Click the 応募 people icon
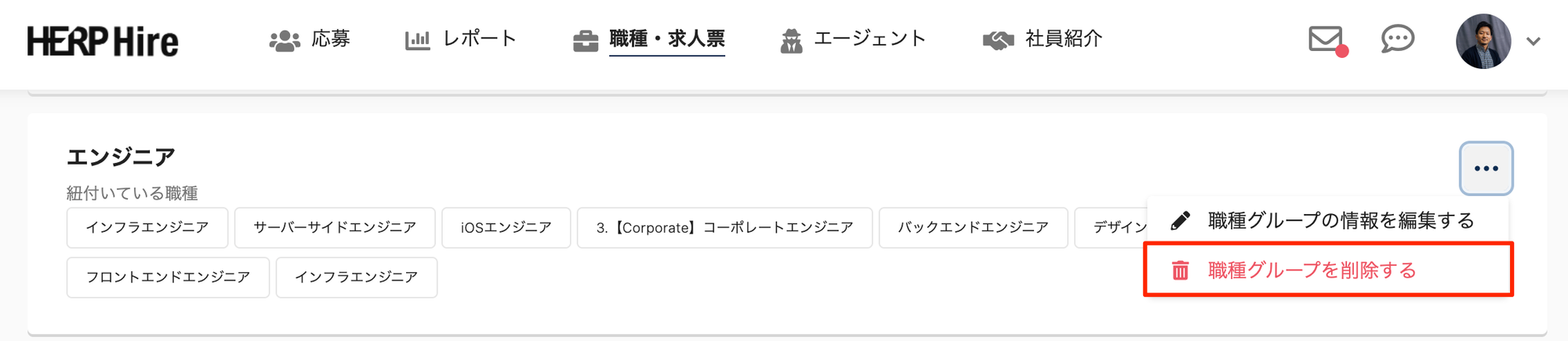The width and height of the screenshot is (1568, 341). tap(285, 41)
